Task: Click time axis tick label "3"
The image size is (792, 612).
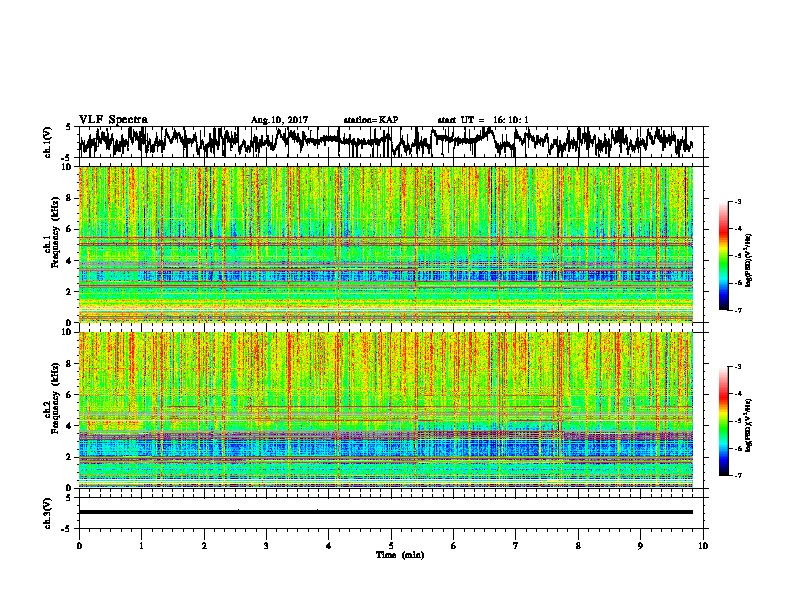Action: [266, 546]
